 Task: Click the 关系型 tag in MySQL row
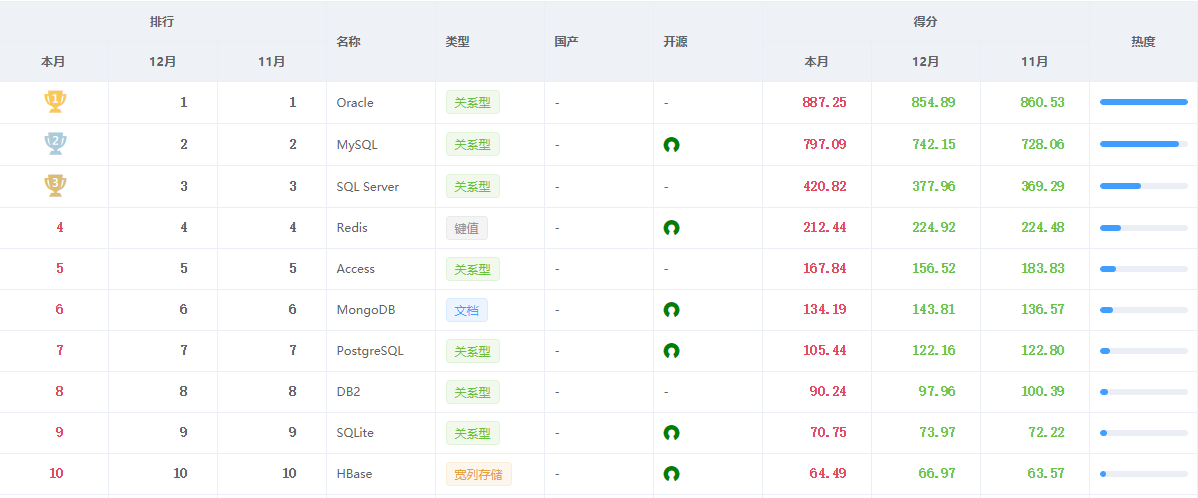473,144
